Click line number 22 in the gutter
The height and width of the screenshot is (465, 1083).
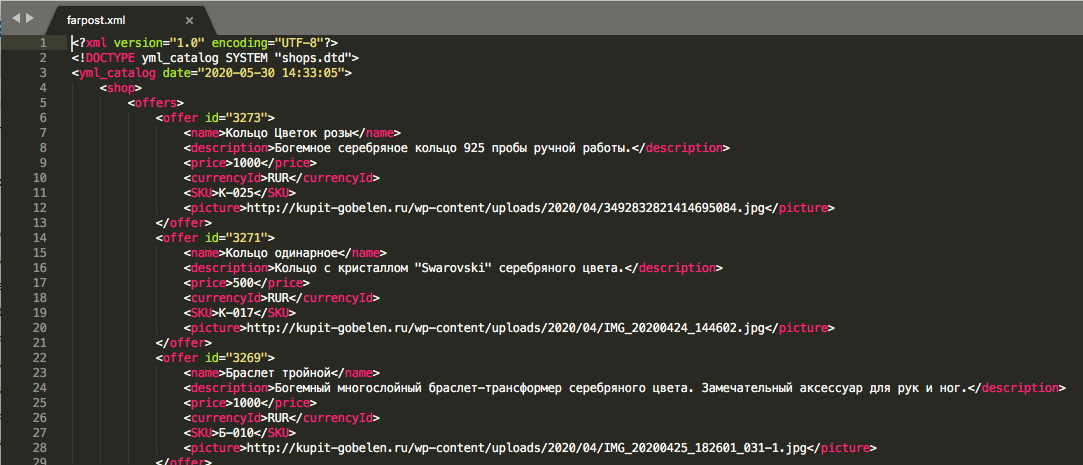pos(39,358)
